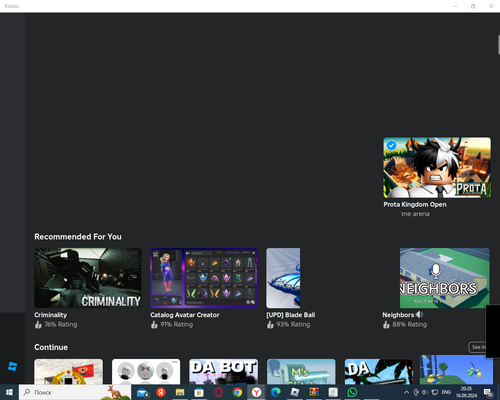
Task: Click the page vertical scrollbar thumb
Action: [499, 44]
